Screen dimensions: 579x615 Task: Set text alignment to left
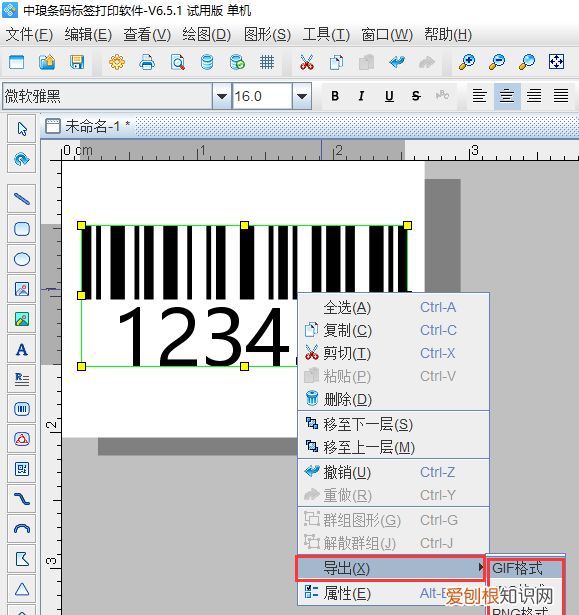click(x=479, y=96)
